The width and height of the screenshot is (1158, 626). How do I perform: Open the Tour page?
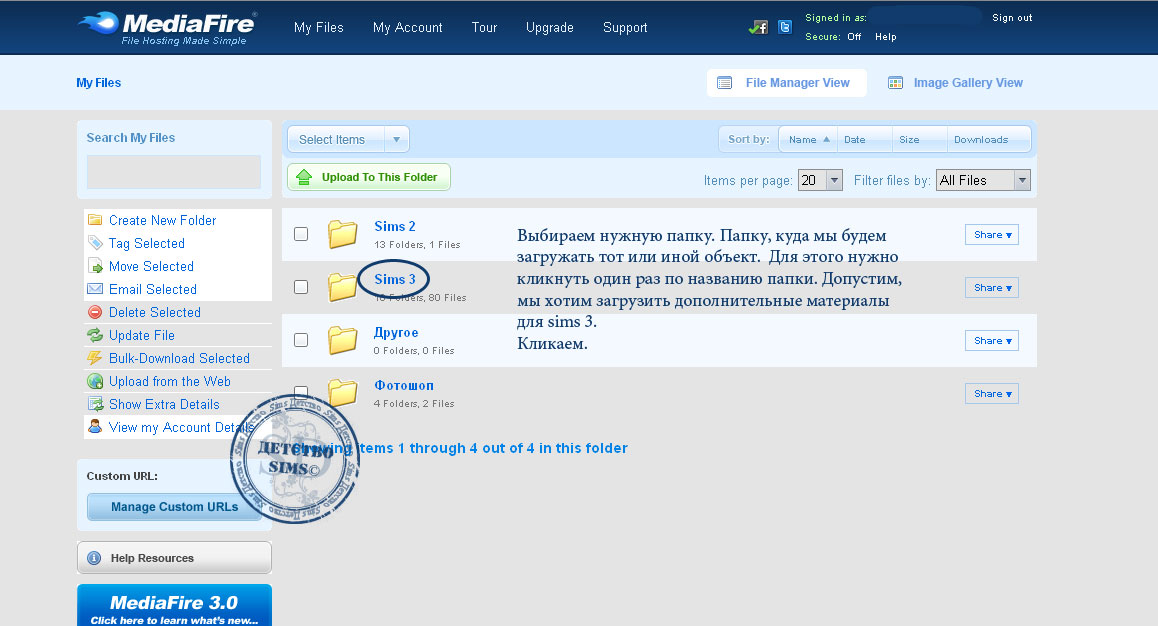[484, 27]
